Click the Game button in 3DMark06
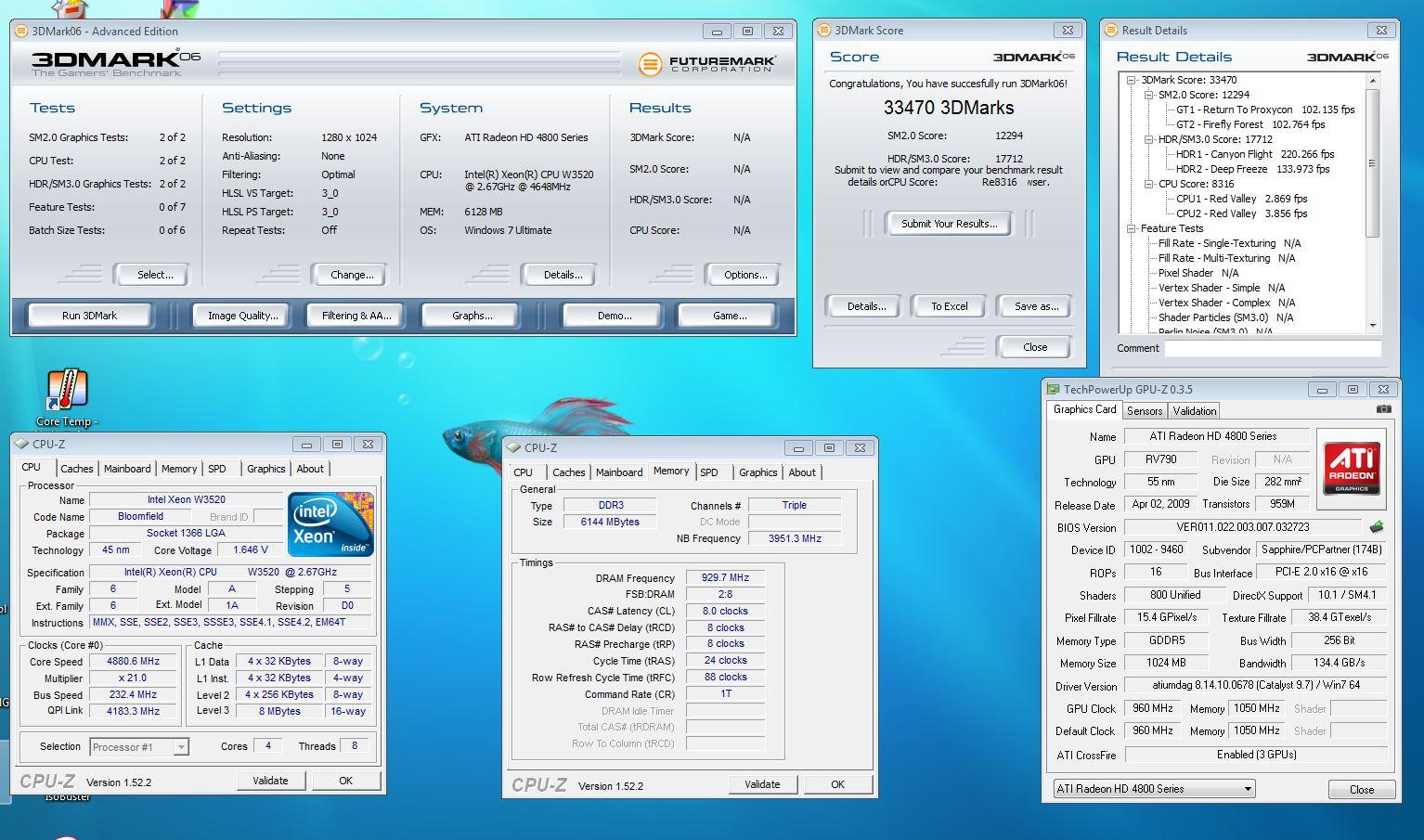Viewport: 1424px width, 840px height. click(730, 316)
